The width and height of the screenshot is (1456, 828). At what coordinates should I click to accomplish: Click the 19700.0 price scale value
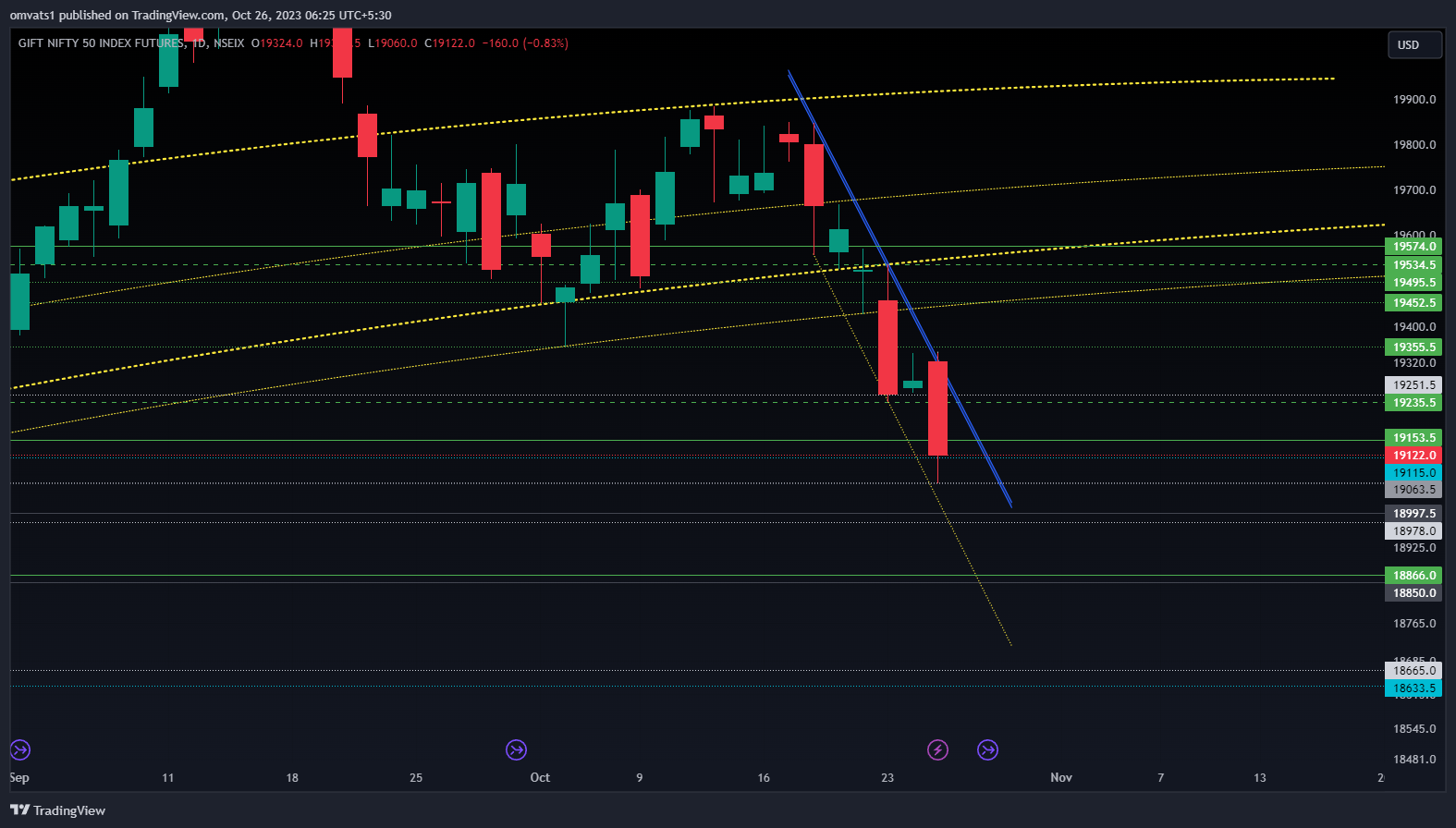(1414, 190)
